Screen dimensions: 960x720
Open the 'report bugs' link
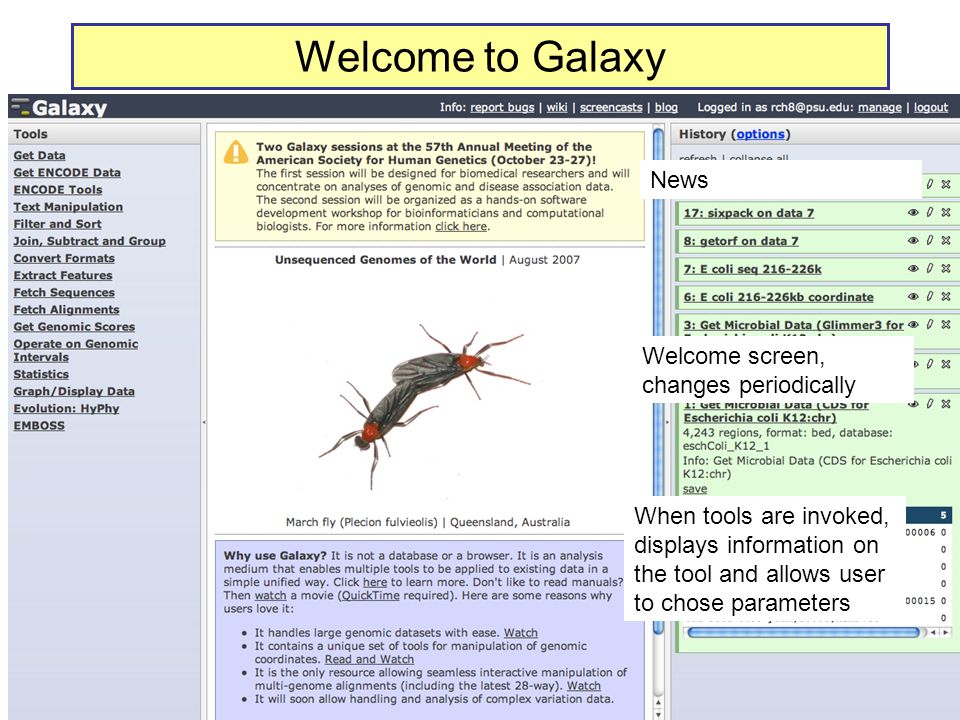tap(502, 108)
